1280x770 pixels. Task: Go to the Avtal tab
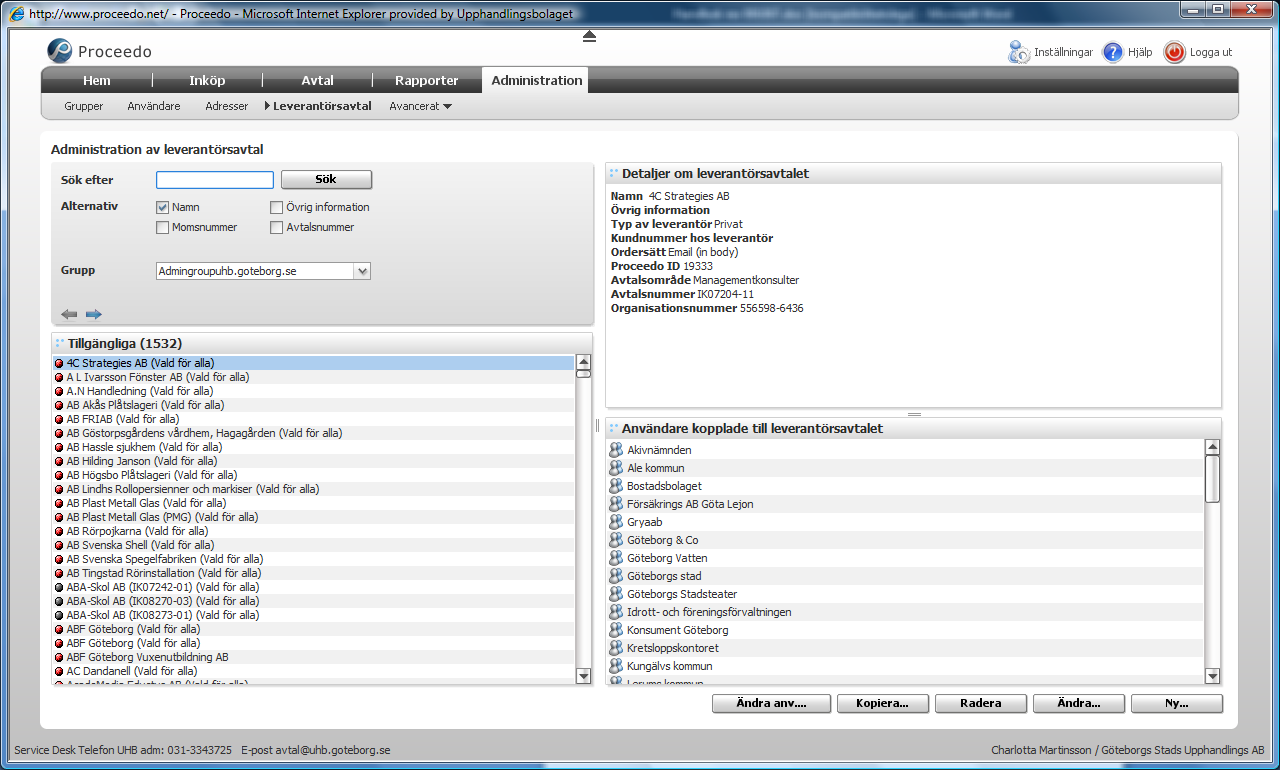point(317,81)
